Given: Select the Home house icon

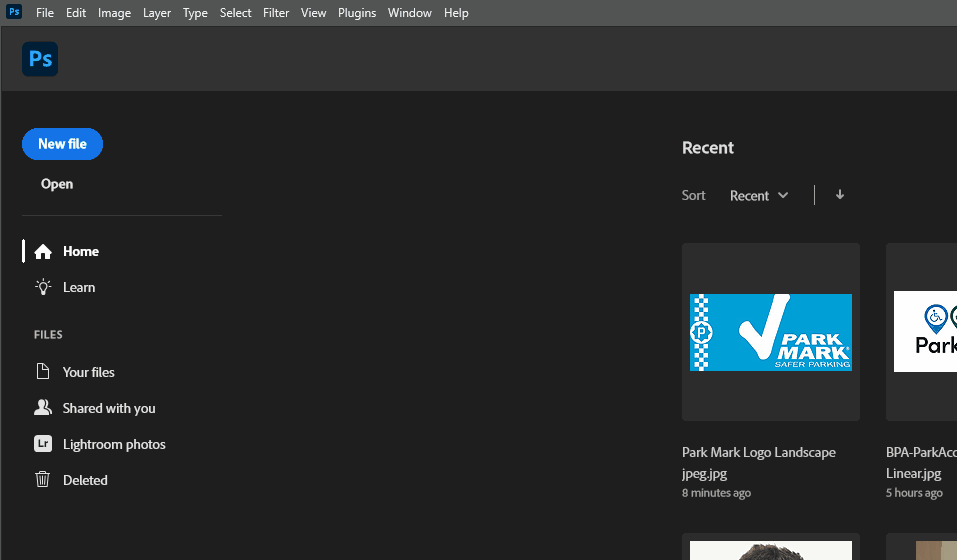Looking at the screenshot, I should 43,251.
